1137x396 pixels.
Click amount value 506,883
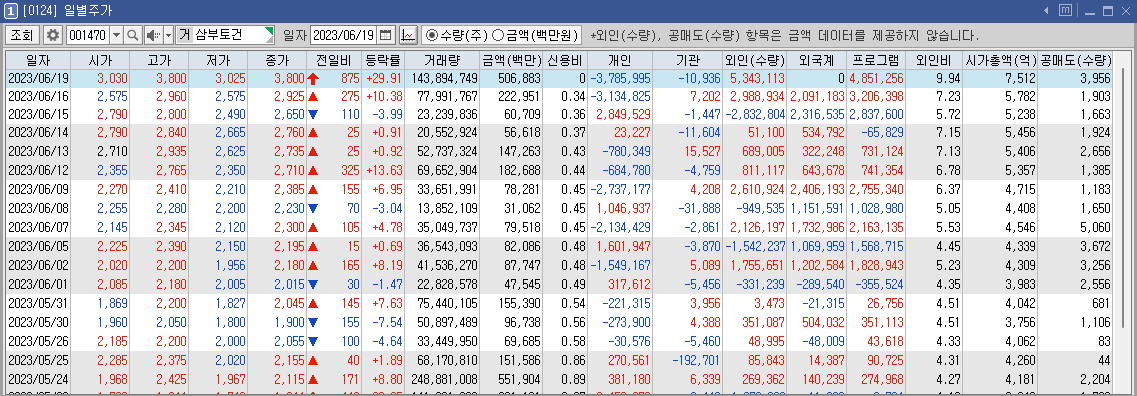tap(520, 78)
